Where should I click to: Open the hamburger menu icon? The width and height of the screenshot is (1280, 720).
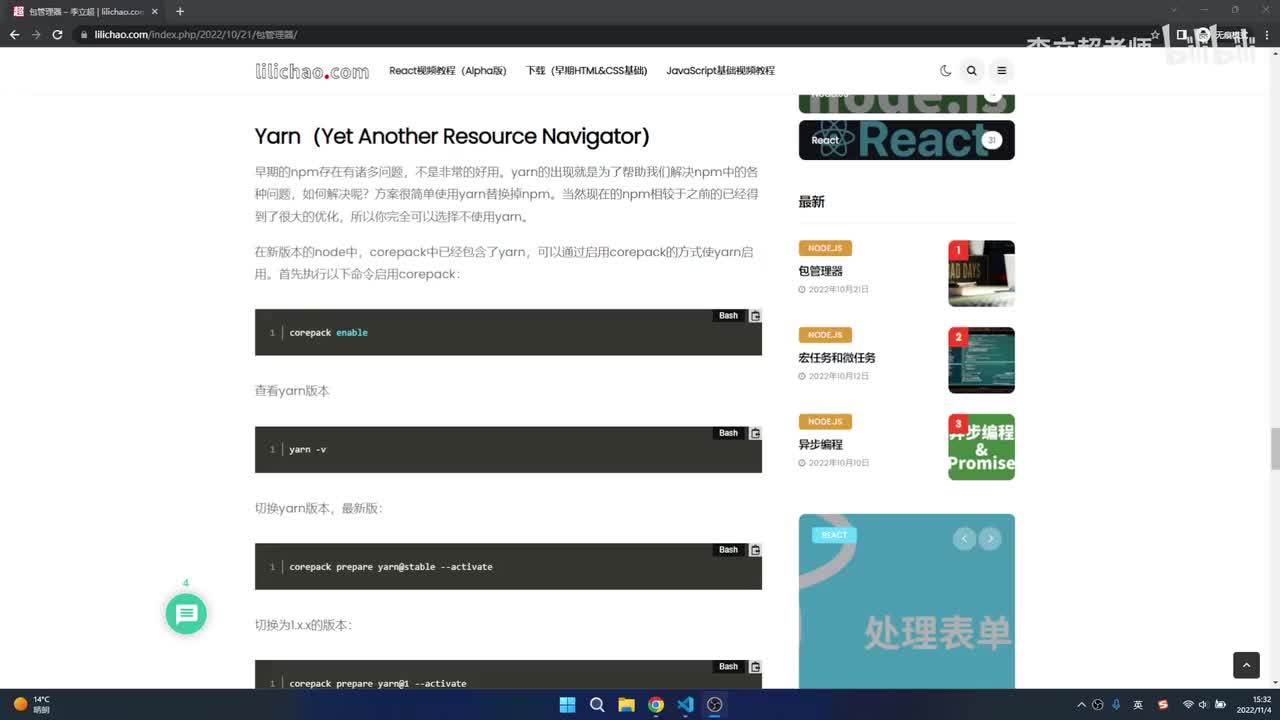coord(1001,71)
